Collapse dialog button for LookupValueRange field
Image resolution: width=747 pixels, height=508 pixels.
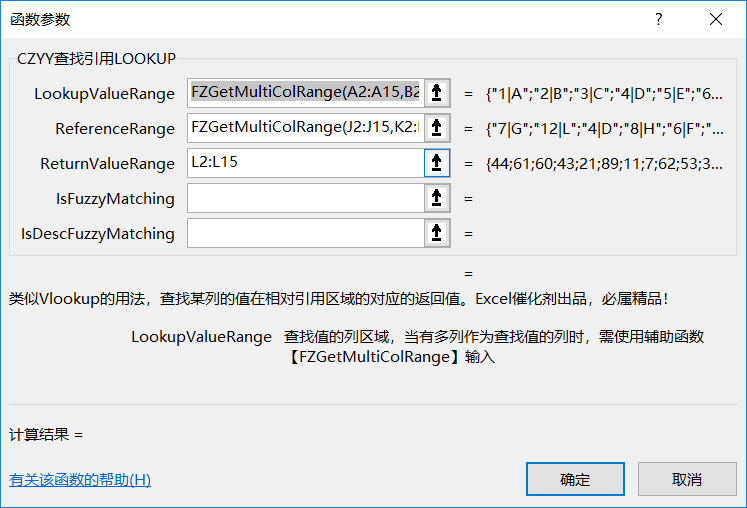click(437, 93)
